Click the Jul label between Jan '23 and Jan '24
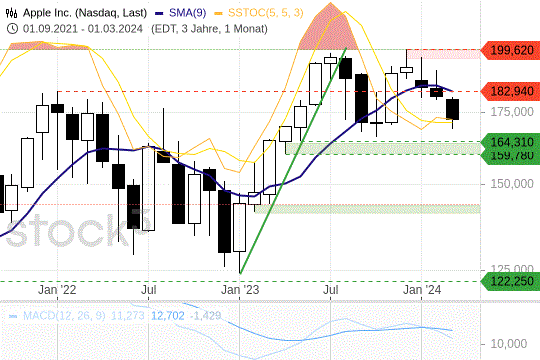Screen dimensions: 540x360 tap(331, 290)
